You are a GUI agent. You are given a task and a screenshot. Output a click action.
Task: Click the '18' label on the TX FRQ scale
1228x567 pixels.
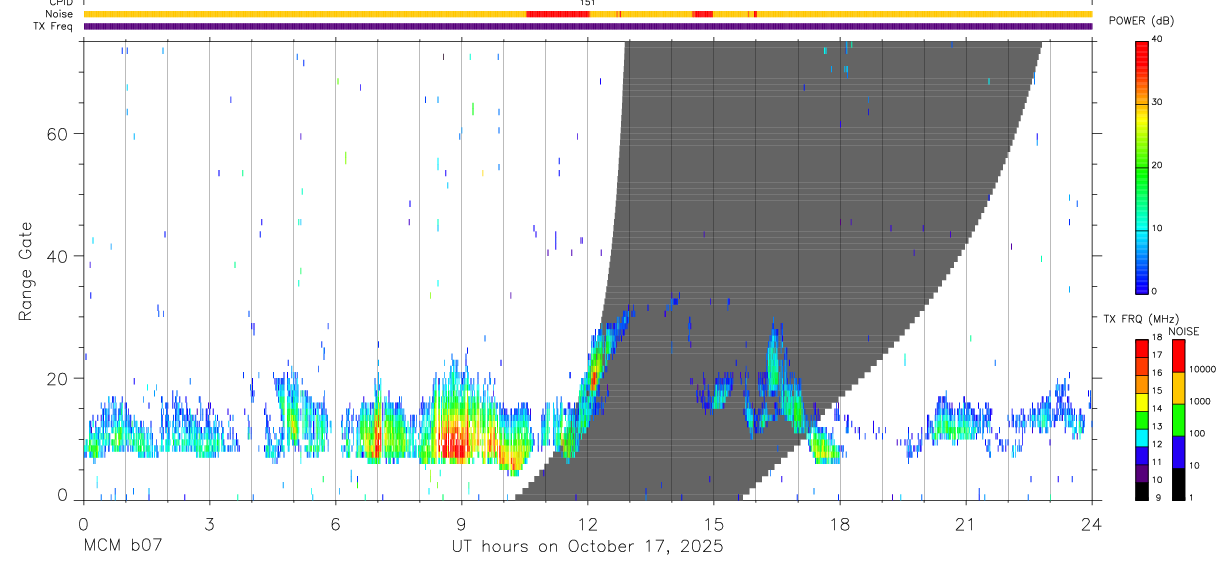click(1157, 338)
